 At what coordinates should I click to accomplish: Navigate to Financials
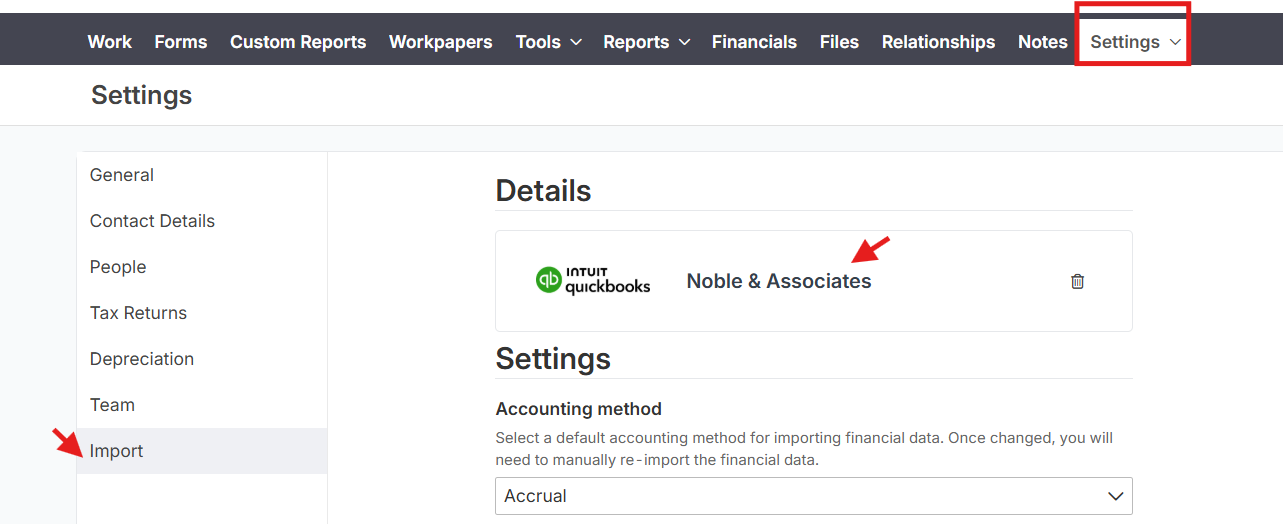tap(754, 42)
